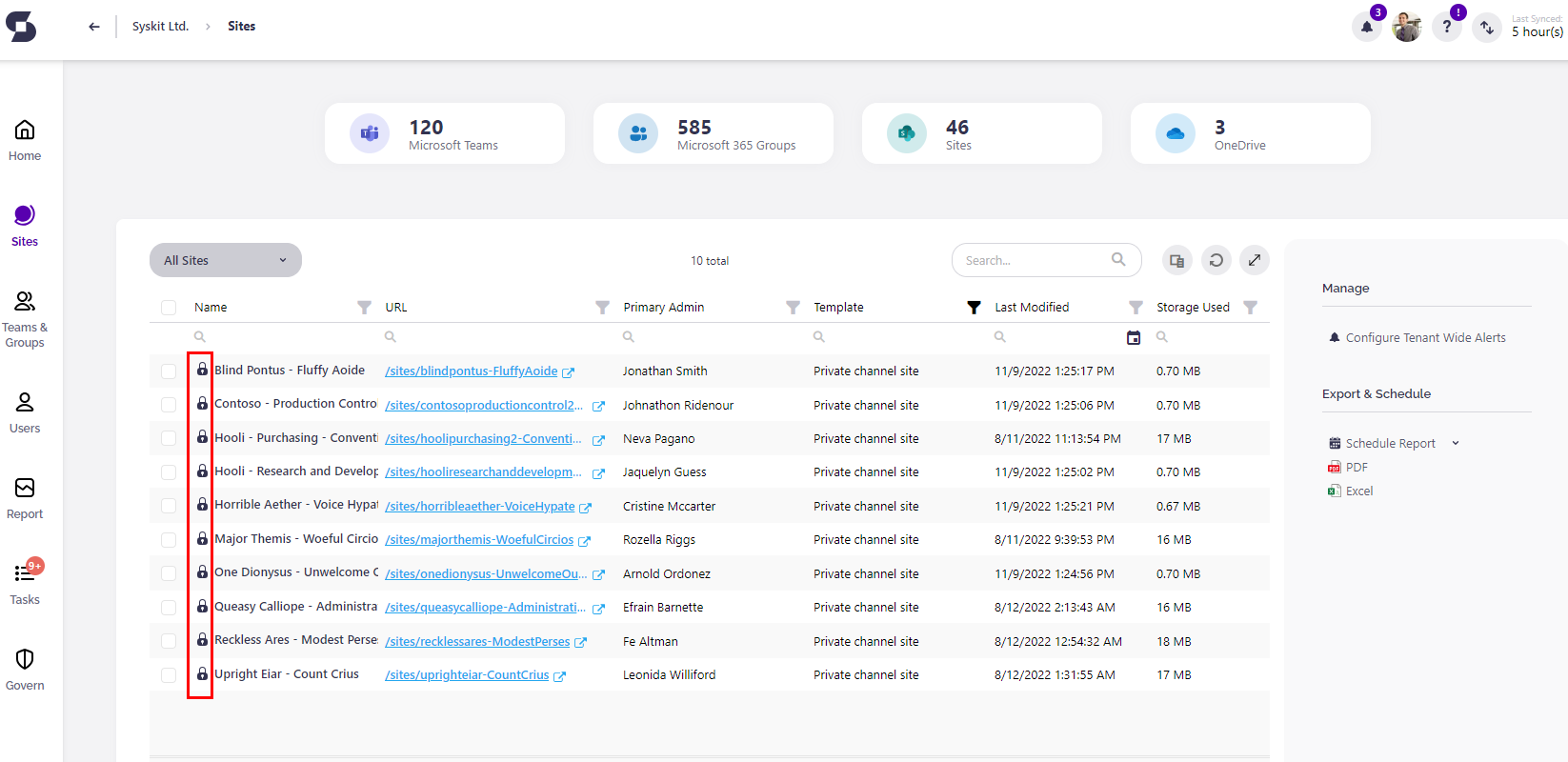This screenshot has height=762, width=1568.
Task: Open Sites in the sidebar
Action: click(25, 226)
